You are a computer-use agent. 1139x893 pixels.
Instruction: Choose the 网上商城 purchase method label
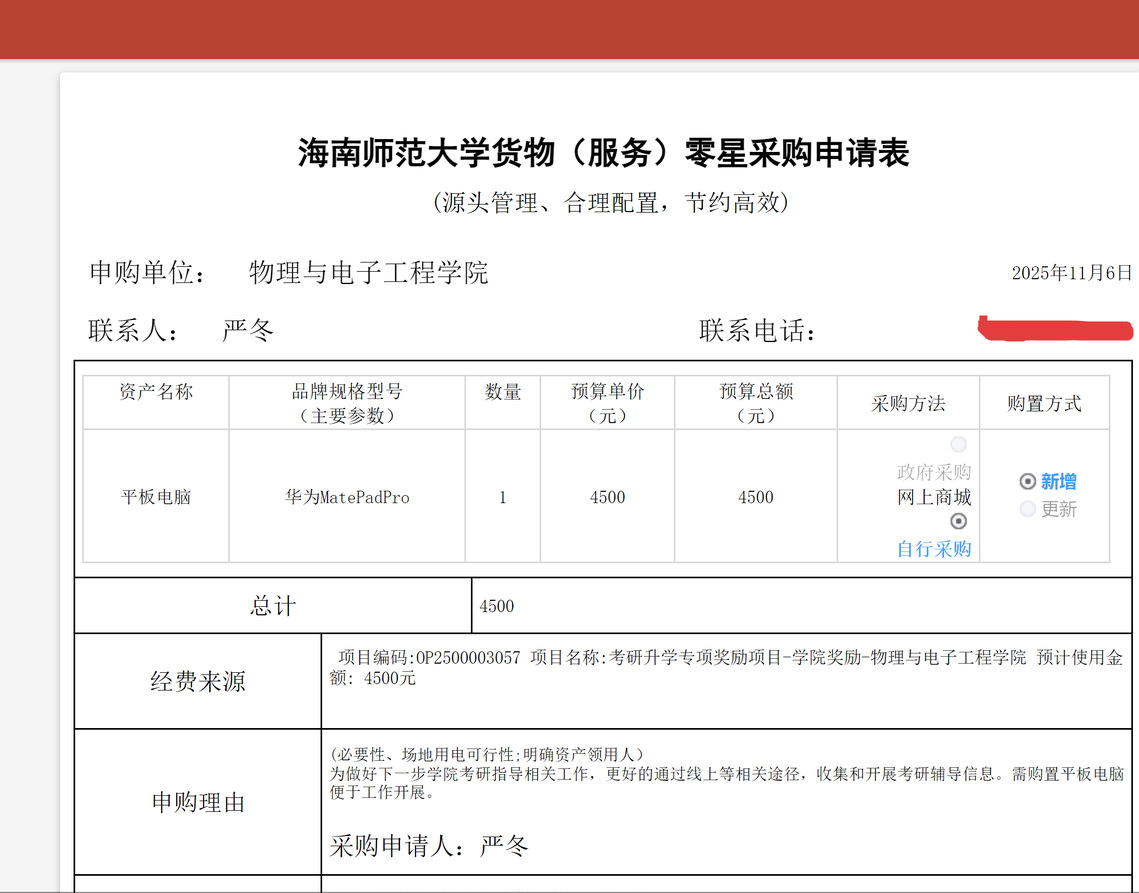(934, 497)
